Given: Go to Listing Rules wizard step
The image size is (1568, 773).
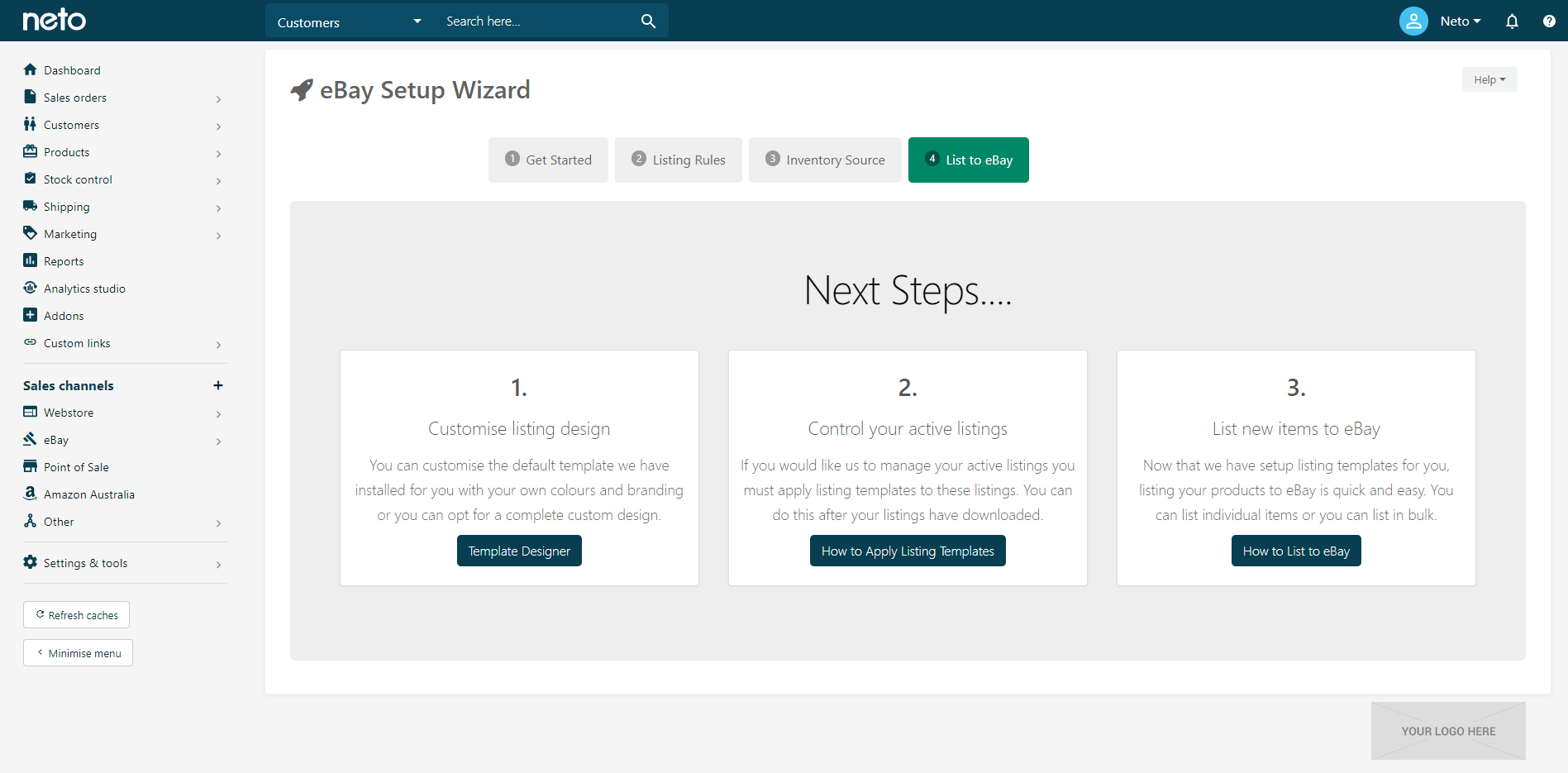Looking at the screenshot, I should (679, 160).
